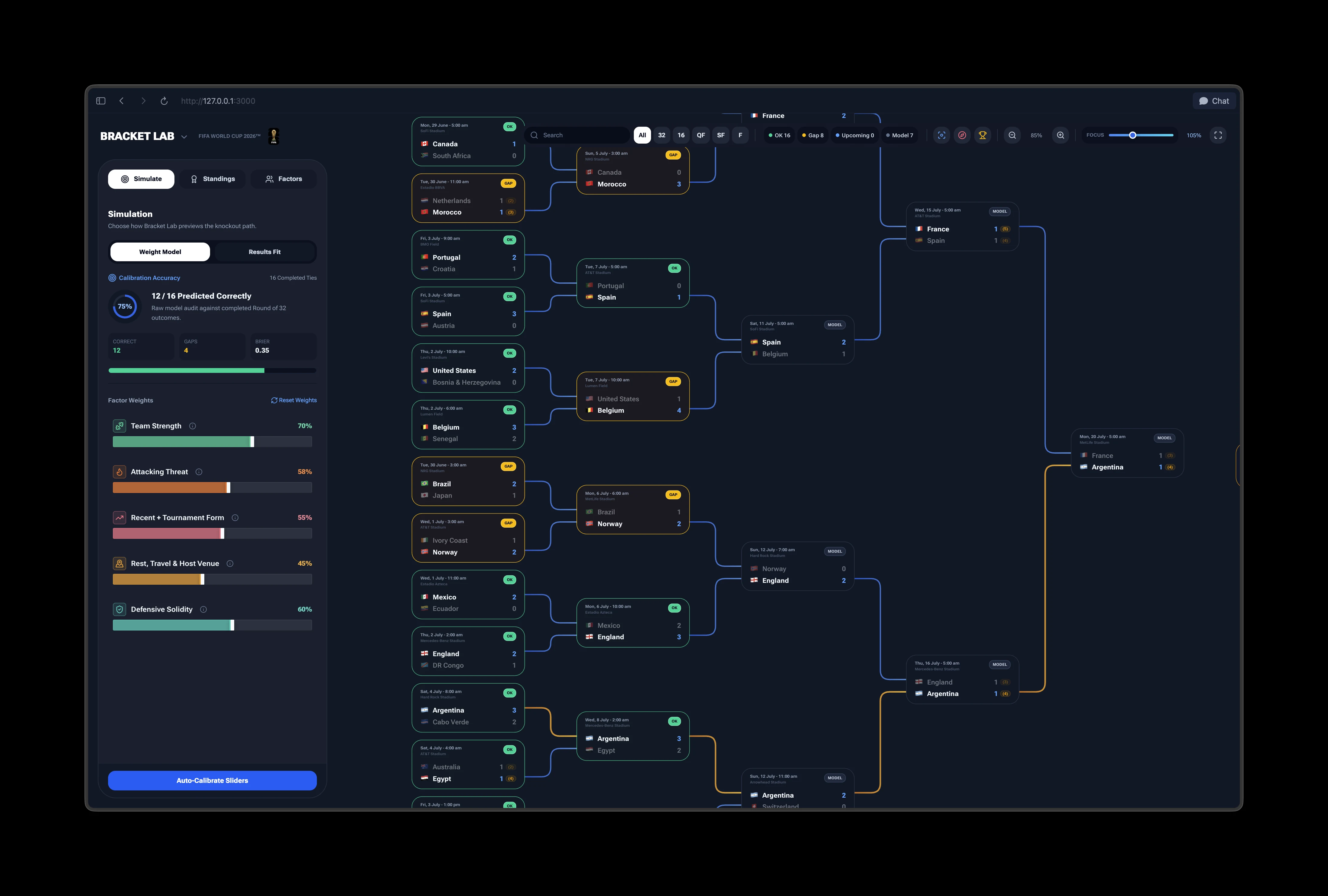This screenshot has height=896, width=1328.
Task: Click the Calibration Accuracy target icon
Action: (112, 278)
